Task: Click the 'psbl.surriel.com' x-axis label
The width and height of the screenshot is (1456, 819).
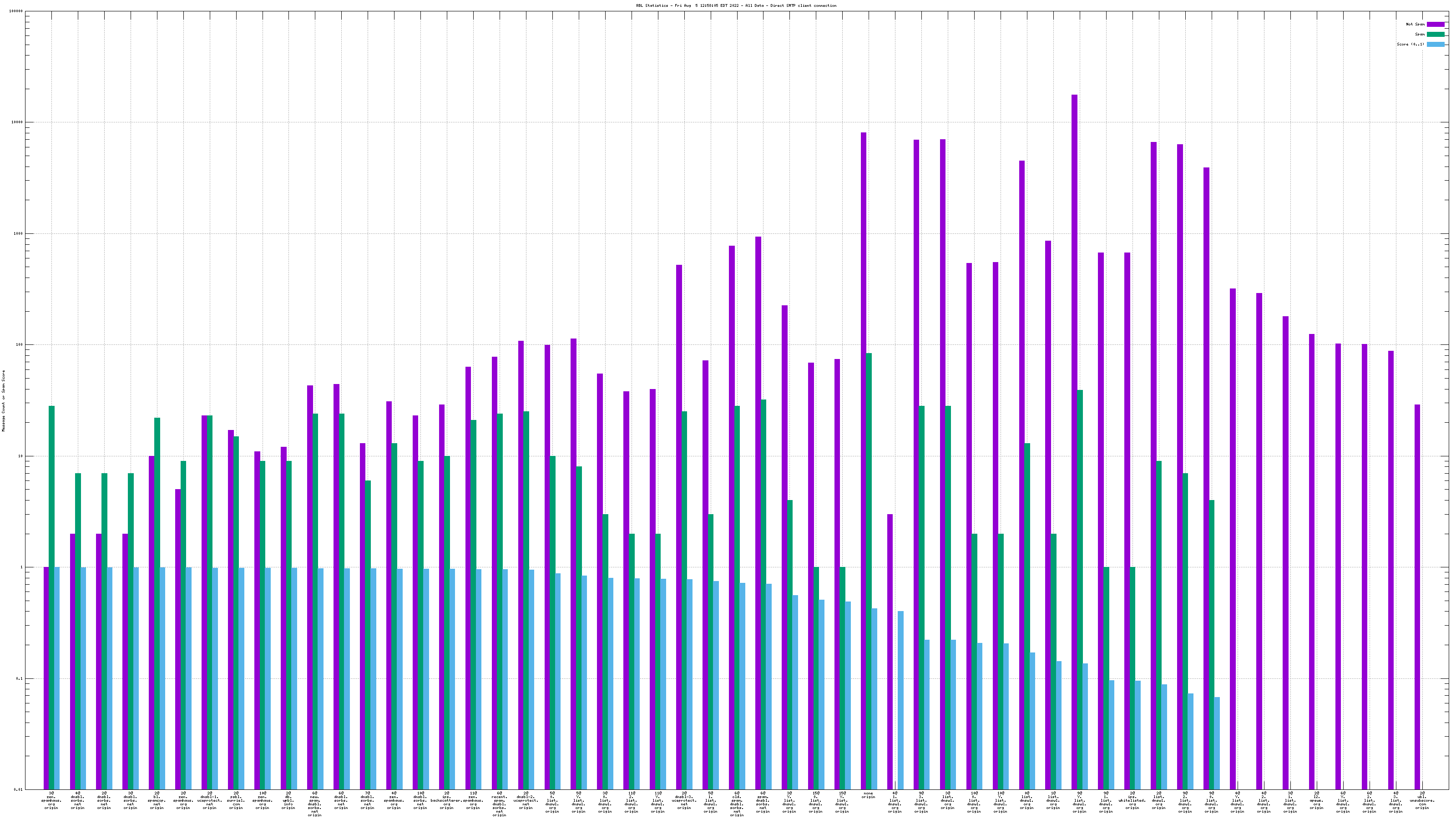Action: point(236,800)
